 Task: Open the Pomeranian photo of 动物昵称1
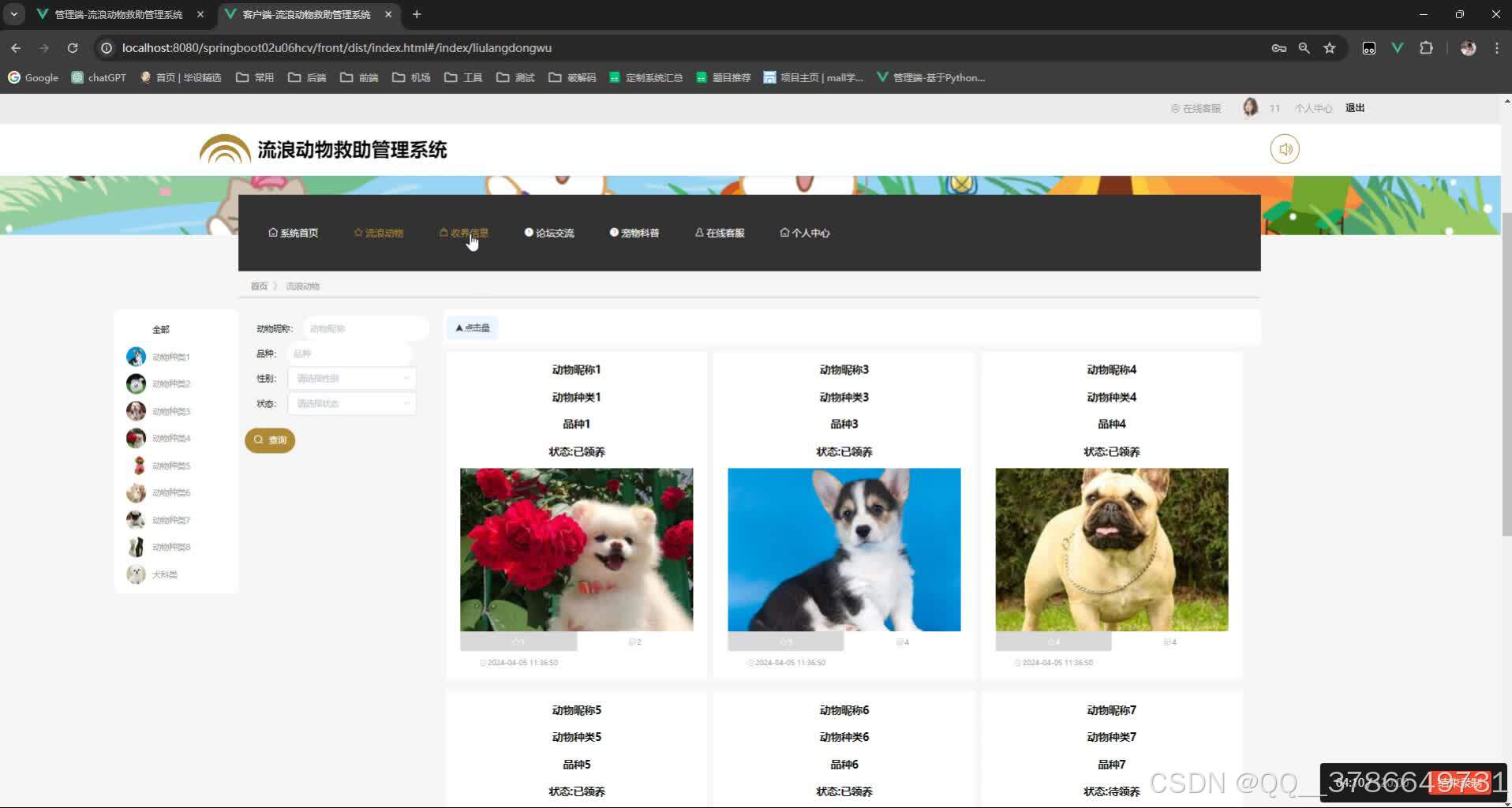(x=577, y=549)
